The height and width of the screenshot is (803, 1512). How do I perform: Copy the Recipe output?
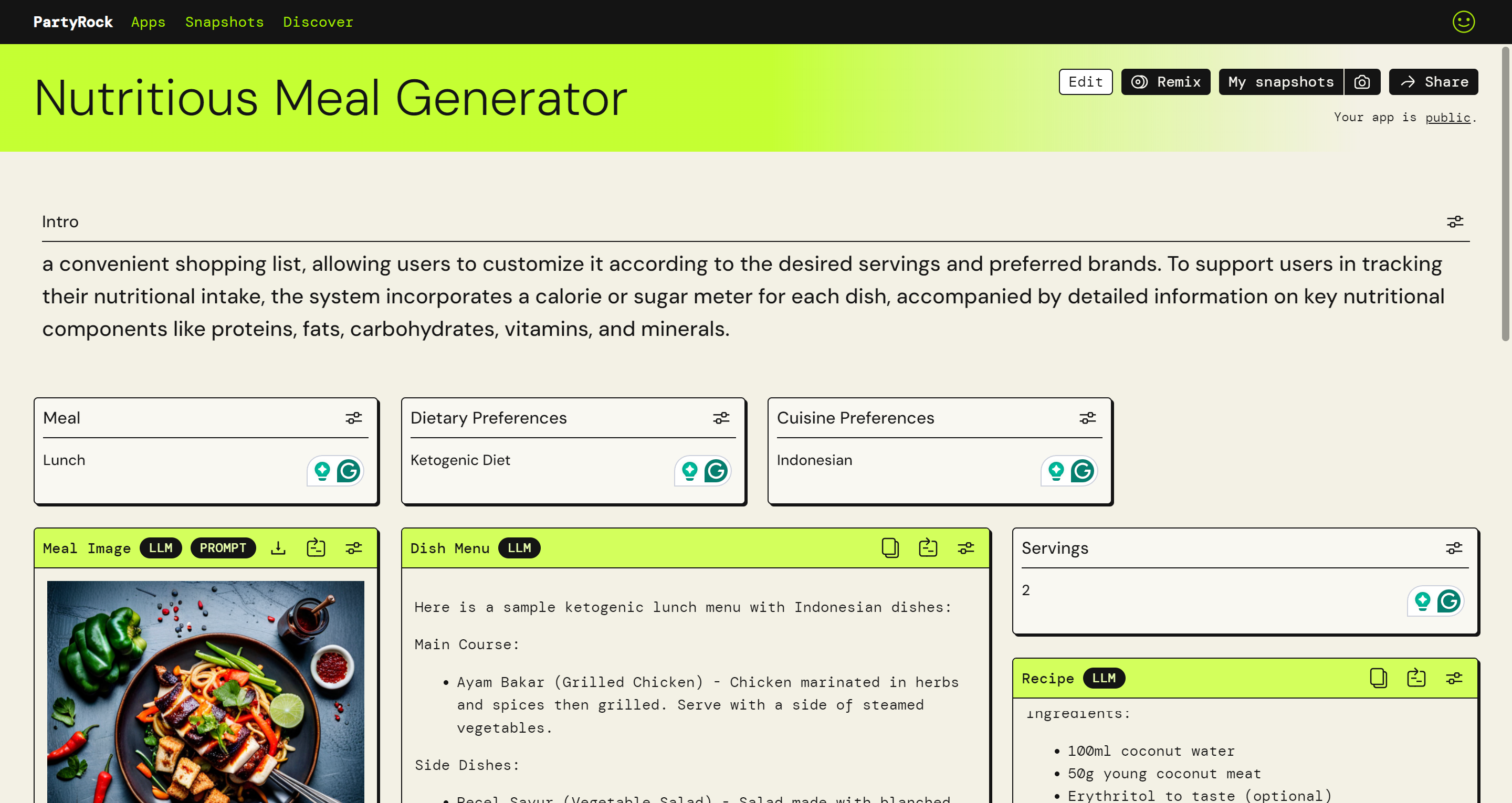(1378, 678)
